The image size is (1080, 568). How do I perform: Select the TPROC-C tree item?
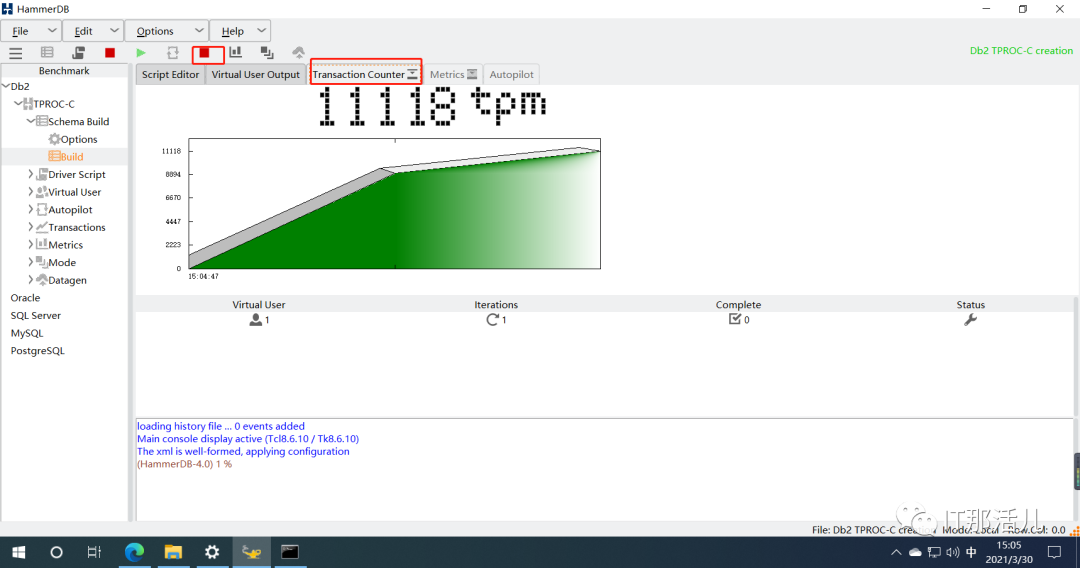point(48,104)
